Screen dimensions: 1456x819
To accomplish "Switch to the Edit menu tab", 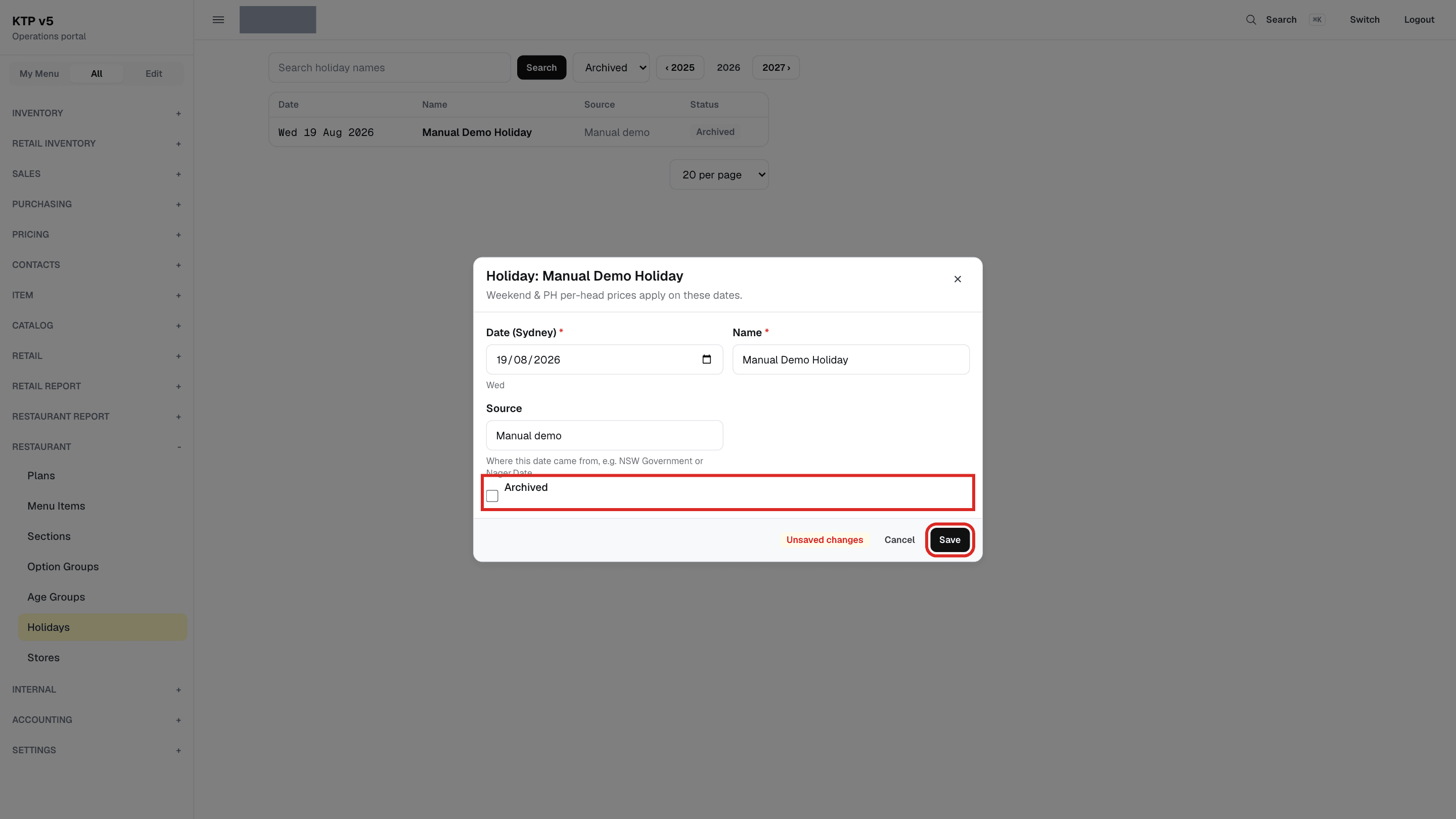I will 154,73.
